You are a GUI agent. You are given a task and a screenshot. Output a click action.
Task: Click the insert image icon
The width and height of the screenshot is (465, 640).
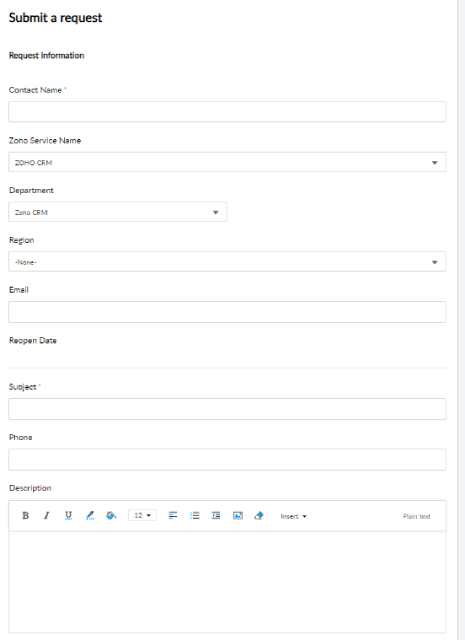click(x=238, y=516)
